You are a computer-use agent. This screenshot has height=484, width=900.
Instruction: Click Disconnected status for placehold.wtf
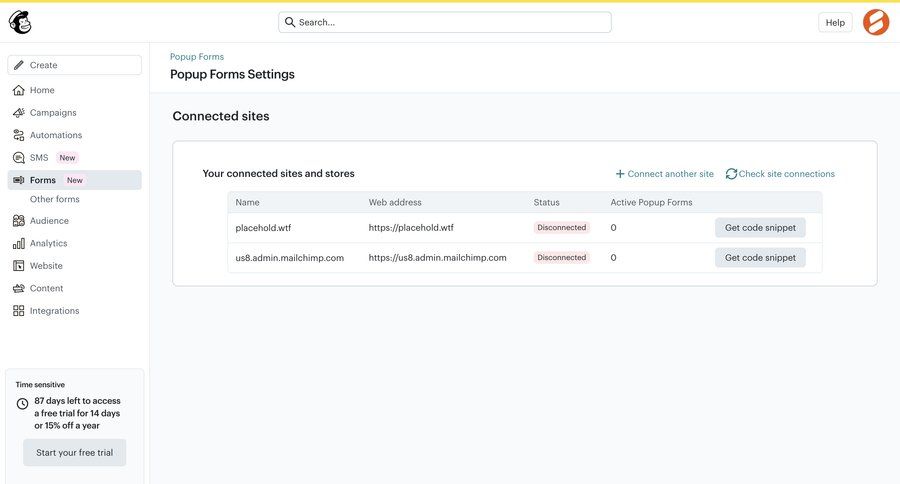tap(561, 227)
